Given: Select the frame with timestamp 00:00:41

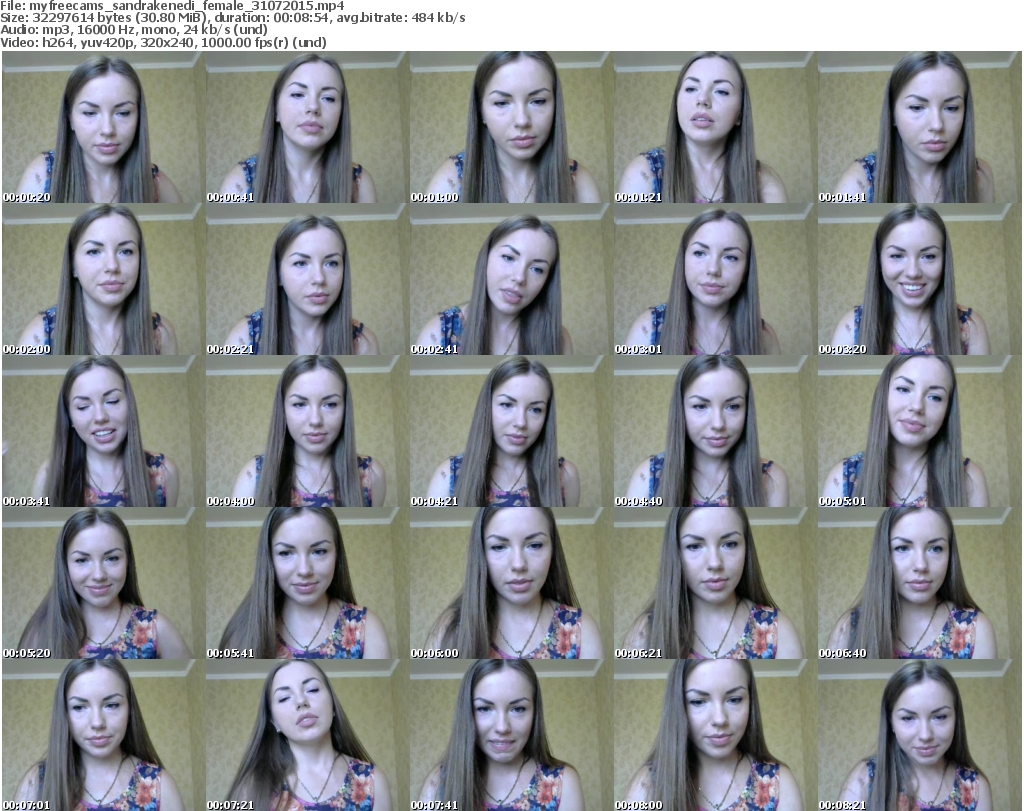Looking at the screenshot, I should click(307, 127).
